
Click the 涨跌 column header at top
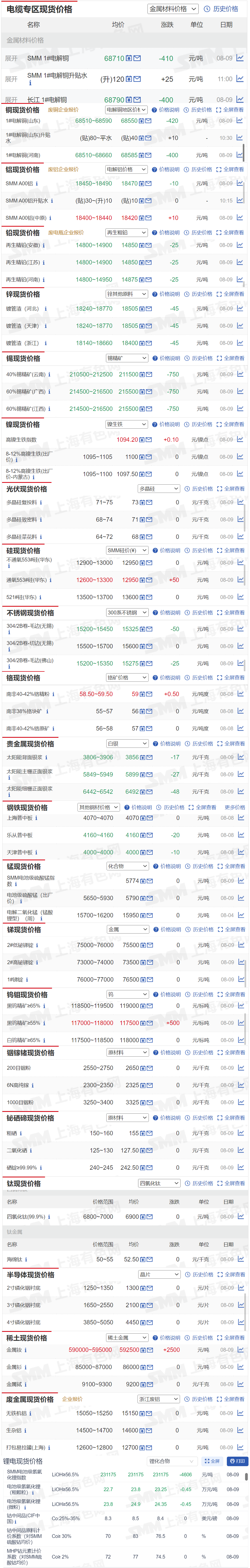click(167, 25)
